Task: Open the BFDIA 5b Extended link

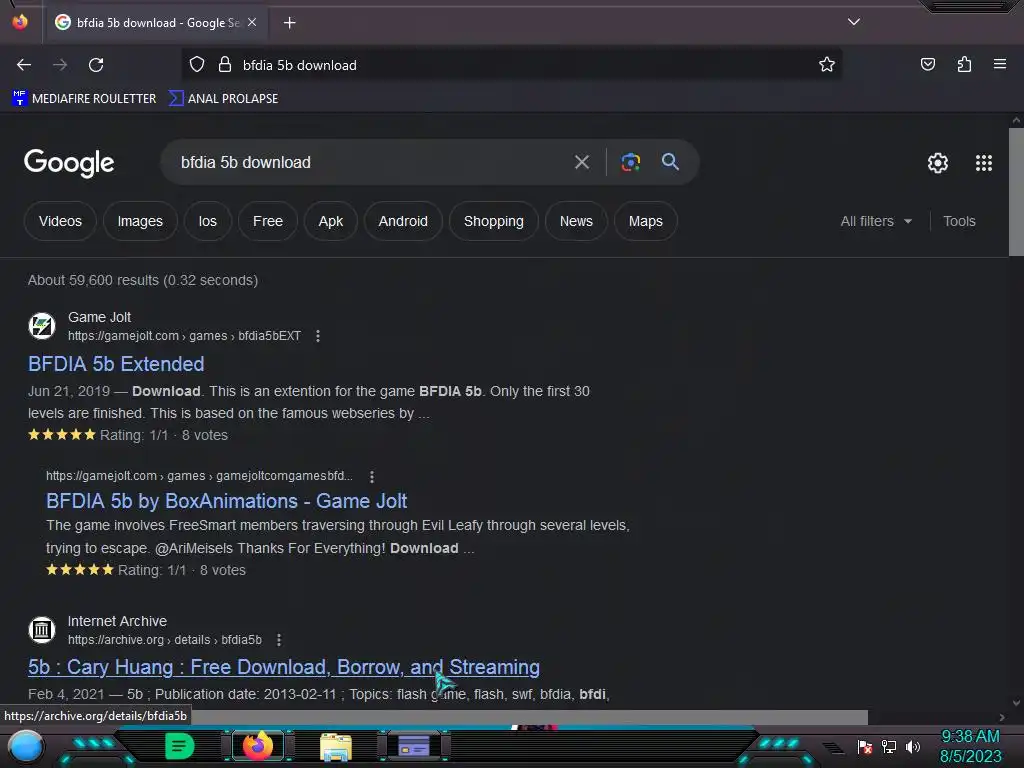Action: click(x=116, y=364)
